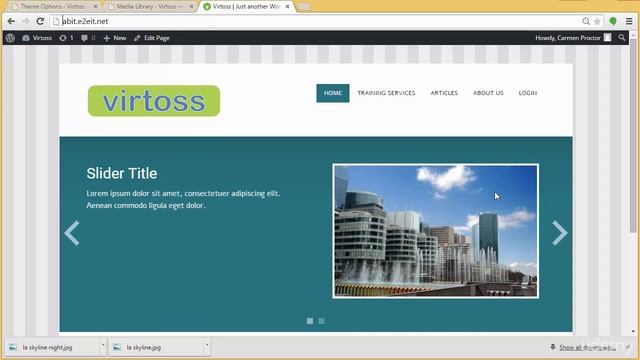Close the active Virtoss tab
The image size is (640, 360).
pyautogui.click(x=287, y=7)
